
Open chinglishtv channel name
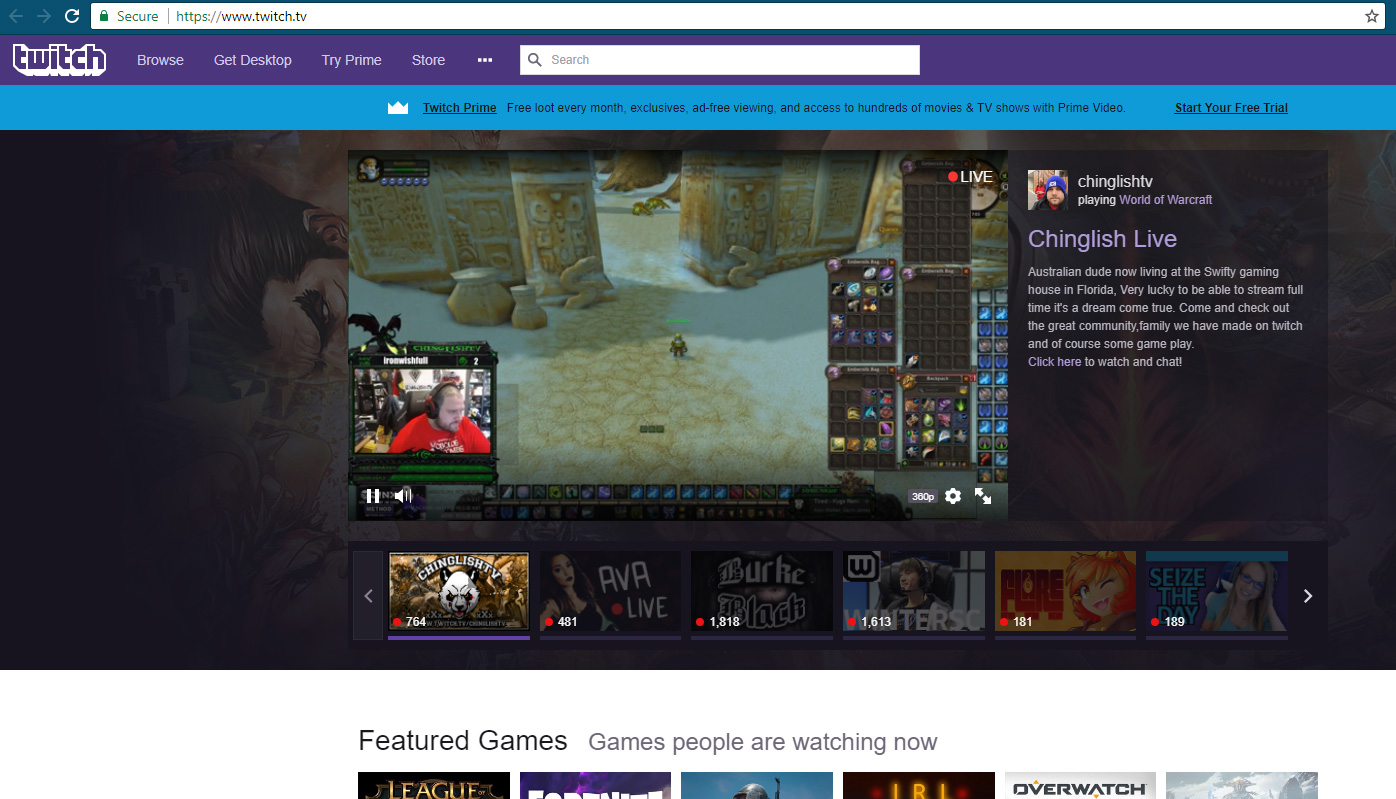pyautogui.click(x=1115, y=182)
